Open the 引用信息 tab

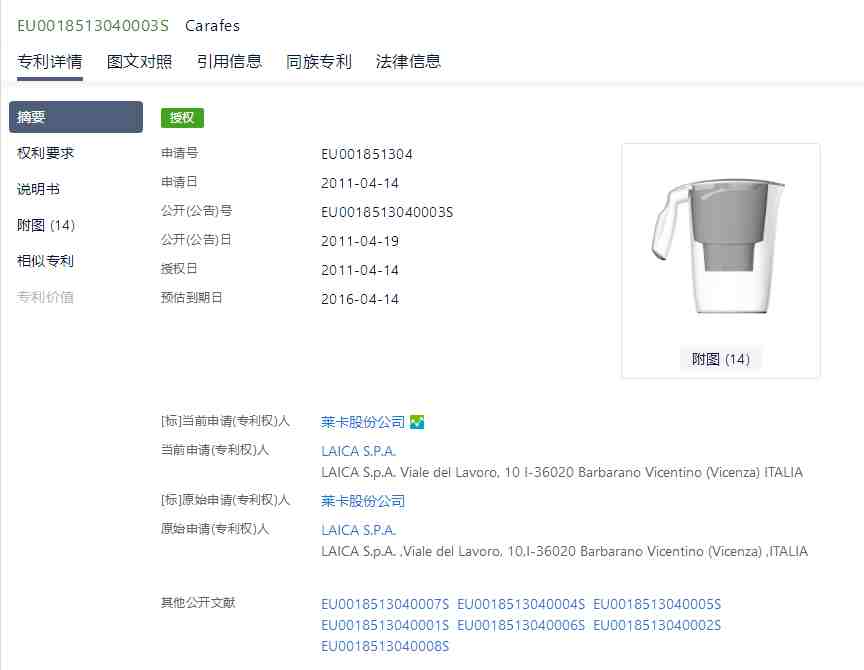229,61
